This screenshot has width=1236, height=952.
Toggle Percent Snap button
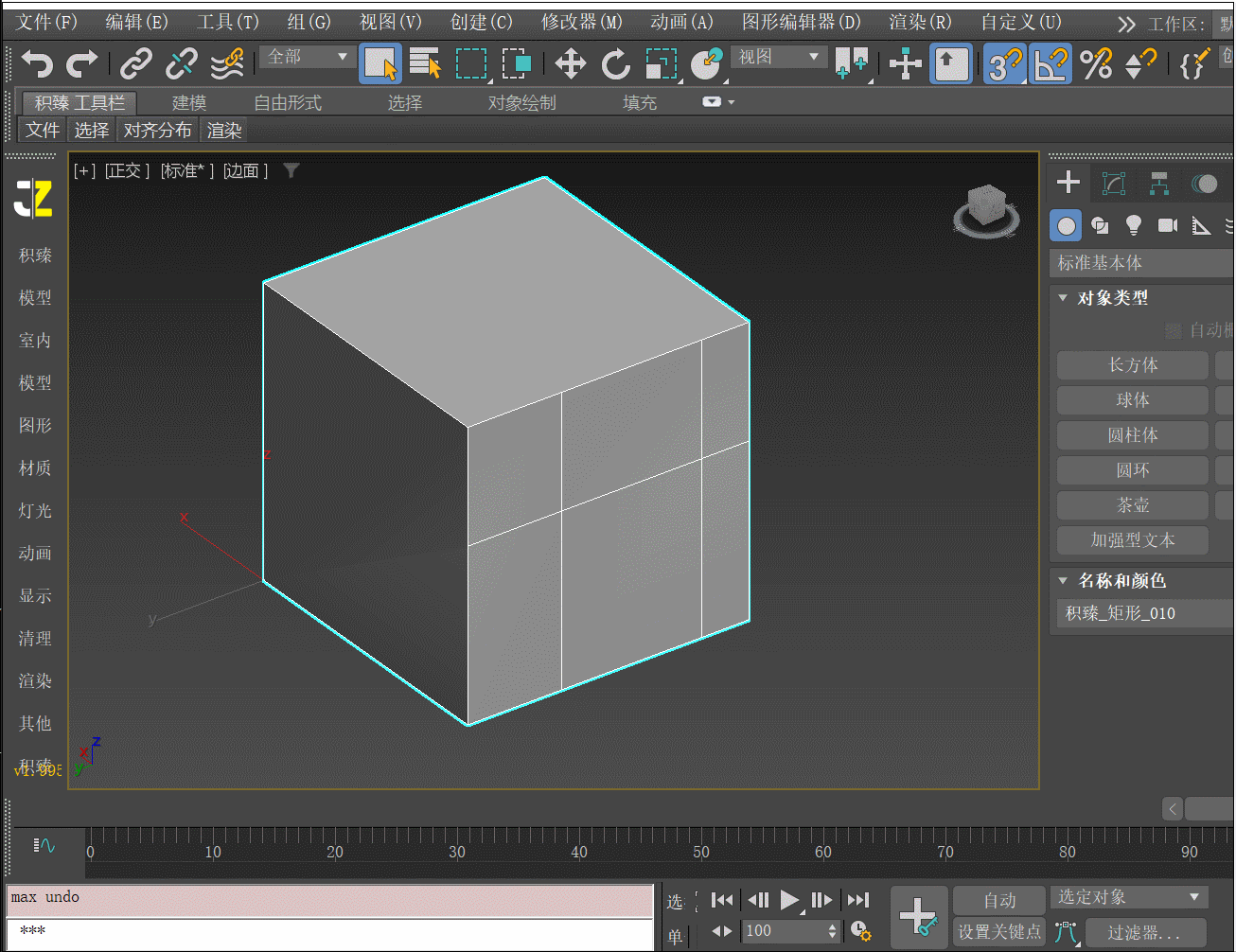[1096, 64]
